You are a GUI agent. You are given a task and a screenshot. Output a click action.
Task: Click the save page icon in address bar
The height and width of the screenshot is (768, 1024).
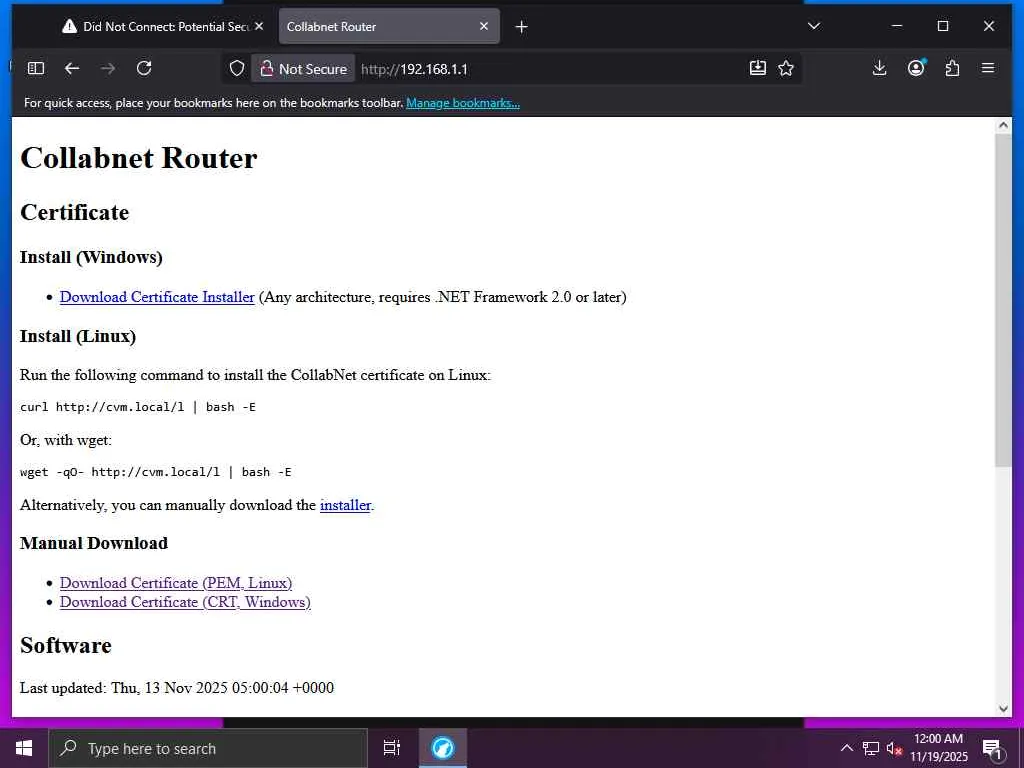(x=758, y=69)
